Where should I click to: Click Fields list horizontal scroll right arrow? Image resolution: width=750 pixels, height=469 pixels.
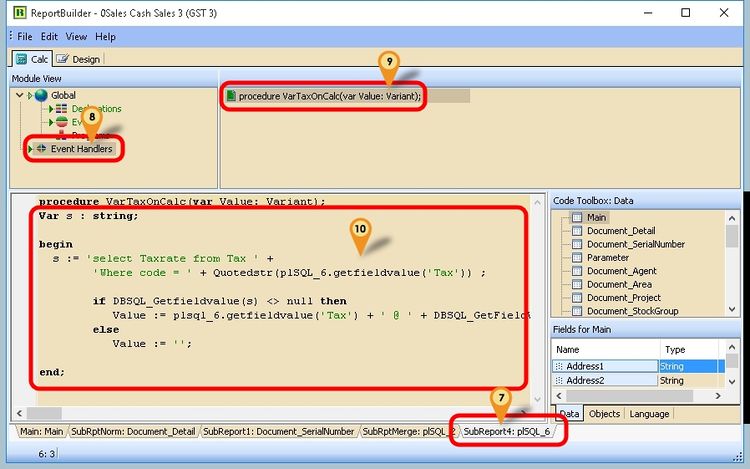pos(717,396)
